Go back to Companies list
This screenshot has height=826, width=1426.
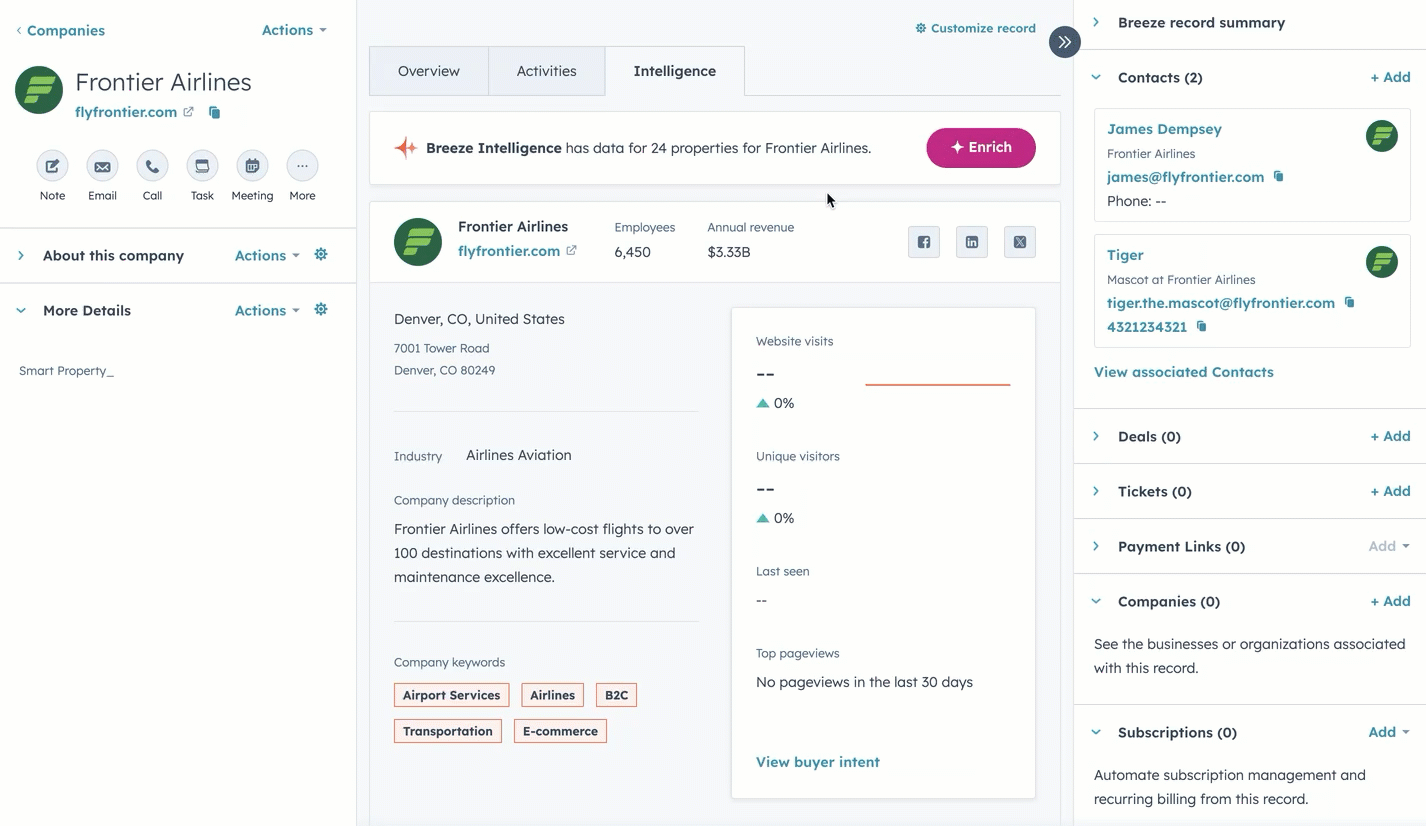[x=60, y=30]
